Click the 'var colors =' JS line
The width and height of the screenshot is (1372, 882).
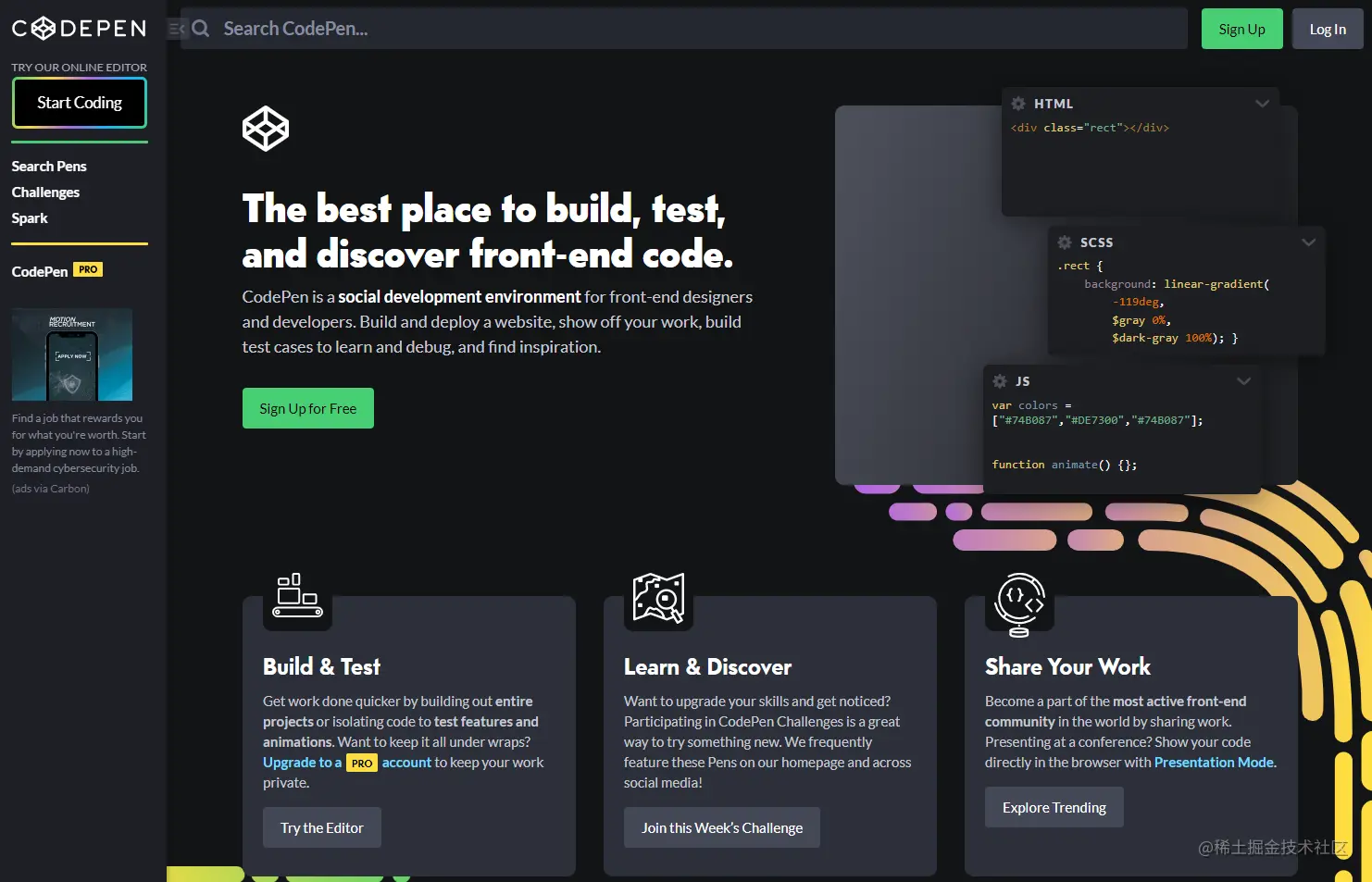pyautogui.click(x=1031, y=405)
